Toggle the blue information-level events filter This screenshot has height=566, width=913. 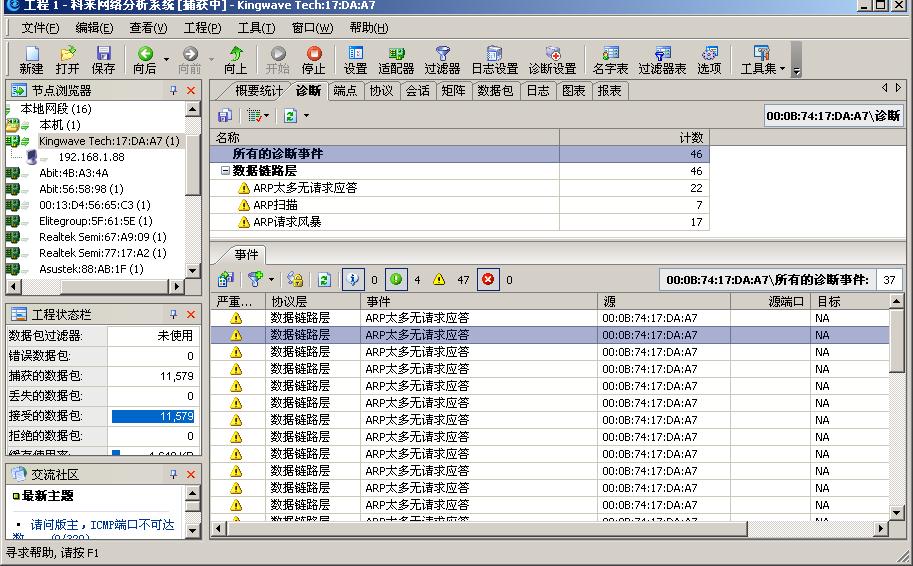(x=353, y=280)
